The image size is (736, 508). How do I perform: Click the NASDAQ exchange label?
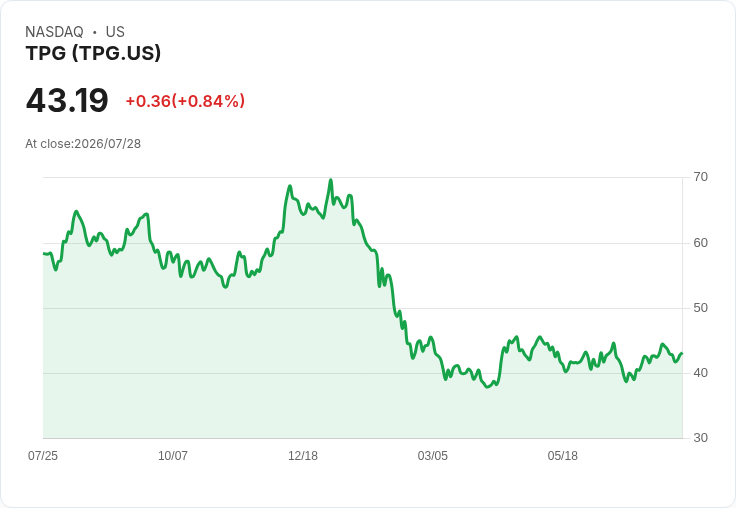click(x=54, y=32)
